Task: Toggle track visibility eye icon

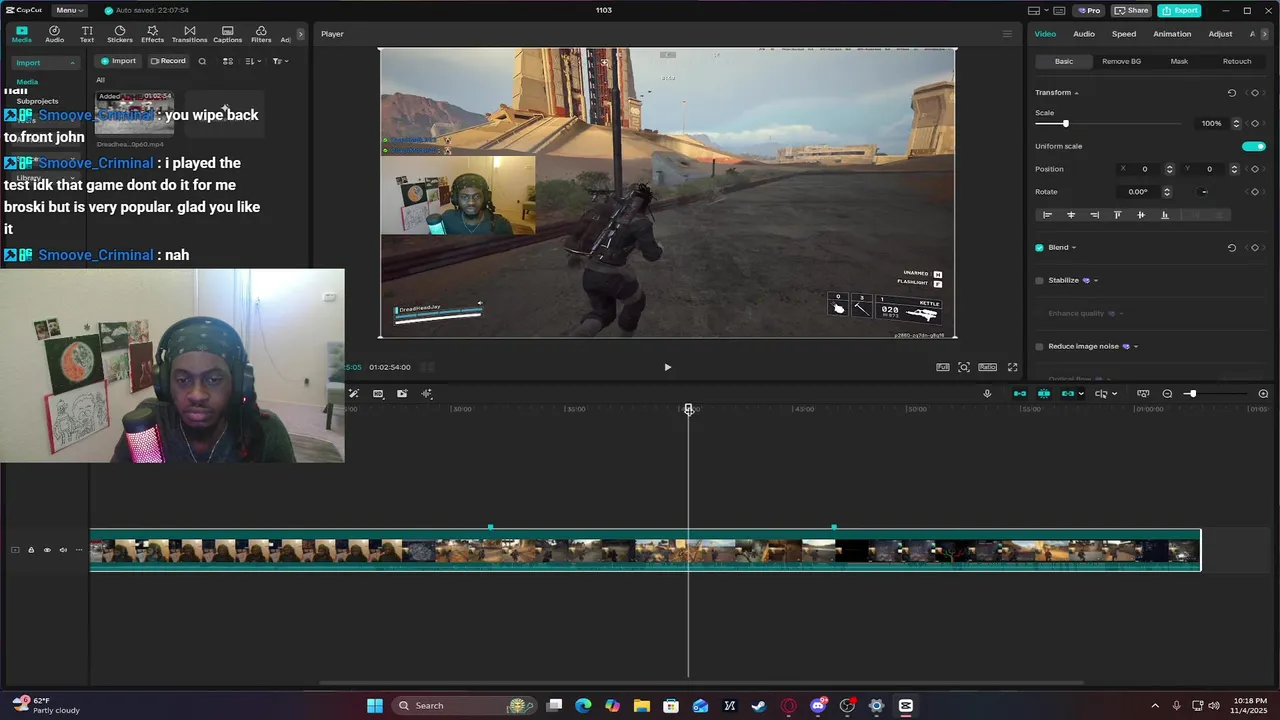Action: tap(47, 550)
